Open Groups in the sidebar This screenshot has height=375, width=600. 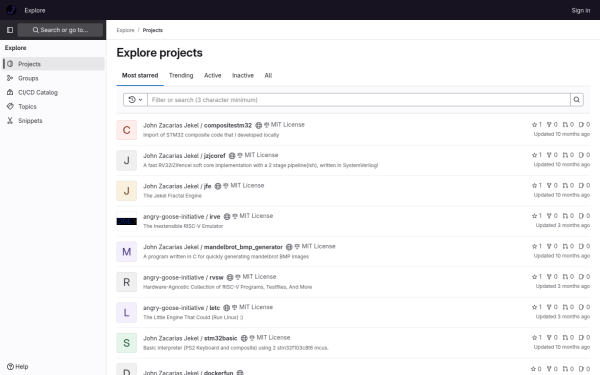(x=54, y=78)
